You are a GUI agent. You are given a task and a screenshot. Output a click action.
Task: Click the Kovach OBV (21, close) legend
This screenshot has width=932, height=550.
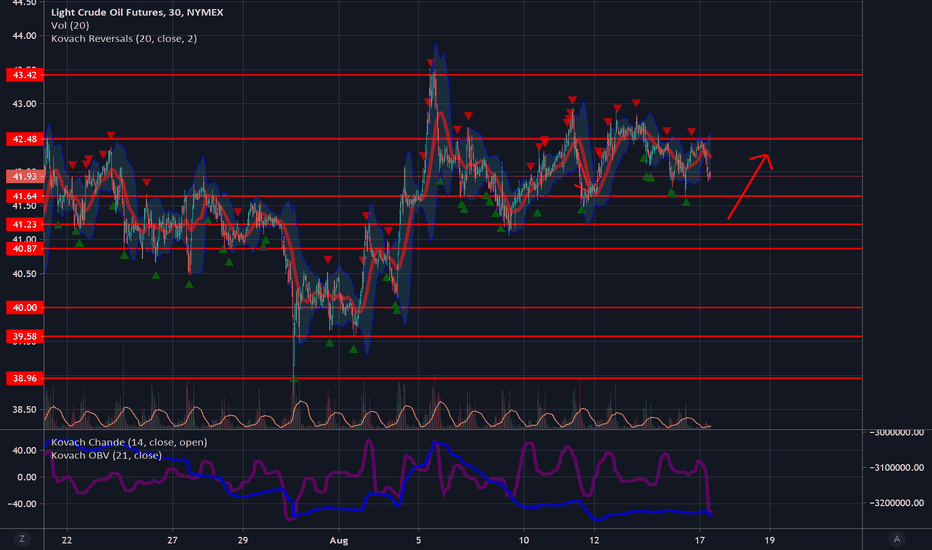pos(106,455)
